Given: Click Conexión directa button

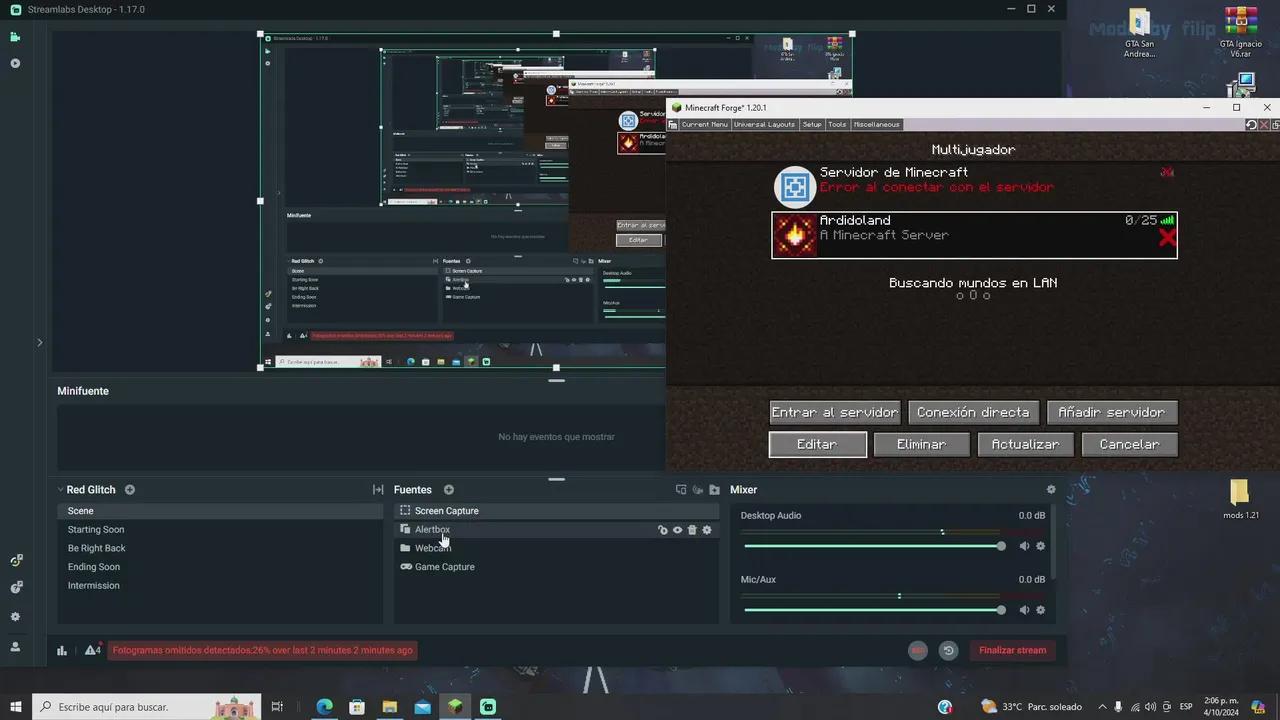Looking at the screenshot, I should coord(973,412).
